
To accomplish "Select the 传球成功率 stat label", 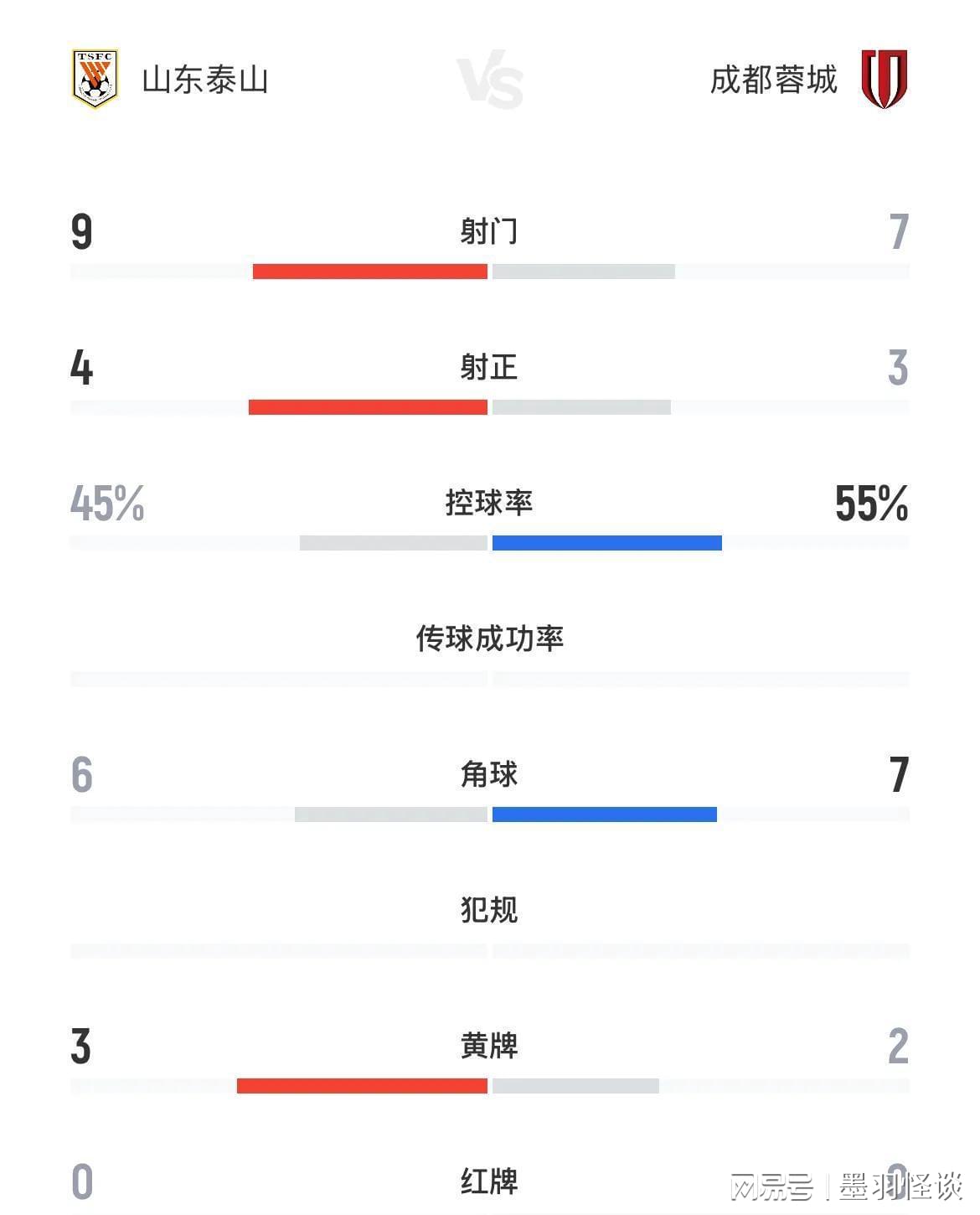I will (490, 639).
